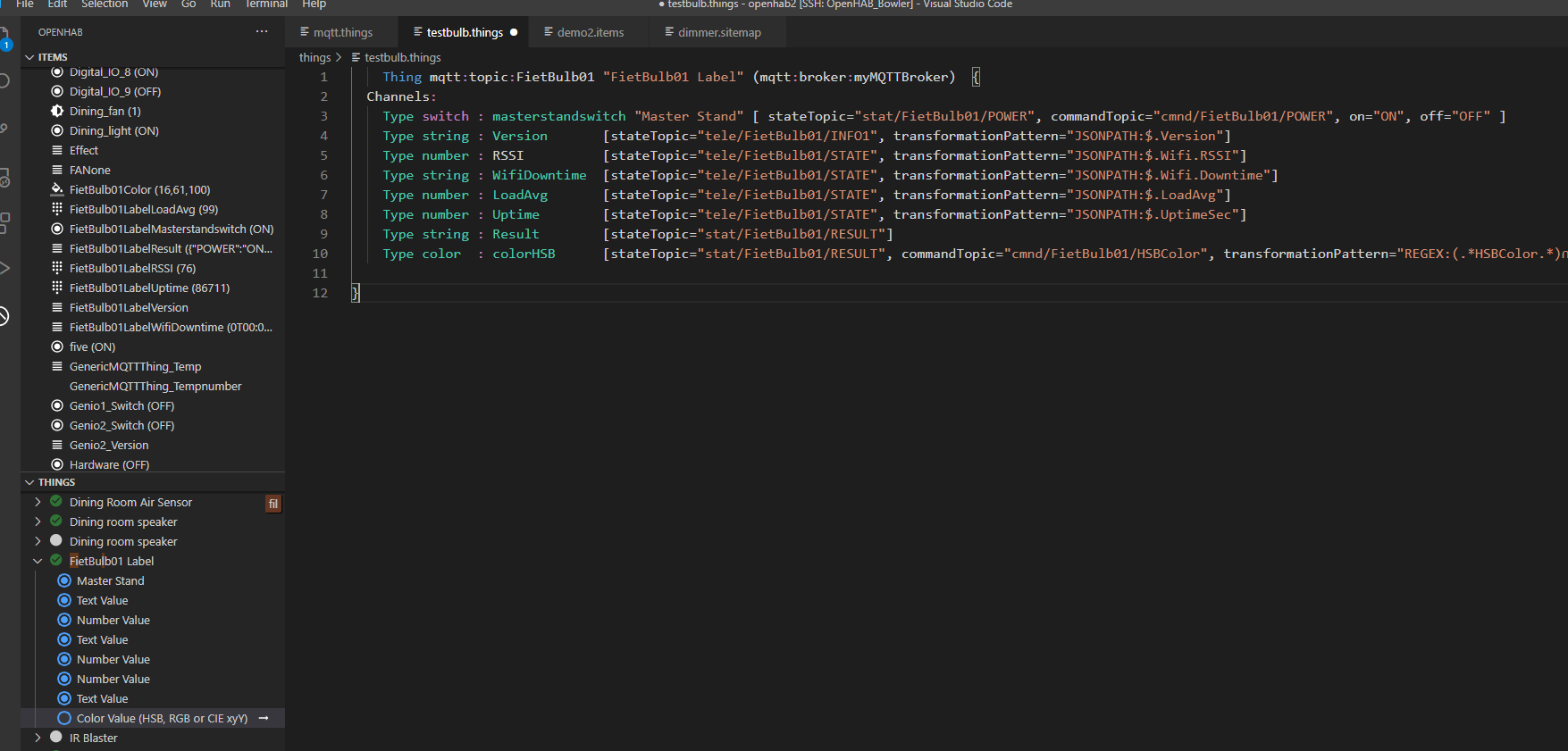Collapse the ITEMS section
The width and height of the screenshot is (1568, 751).
(29, 57)
